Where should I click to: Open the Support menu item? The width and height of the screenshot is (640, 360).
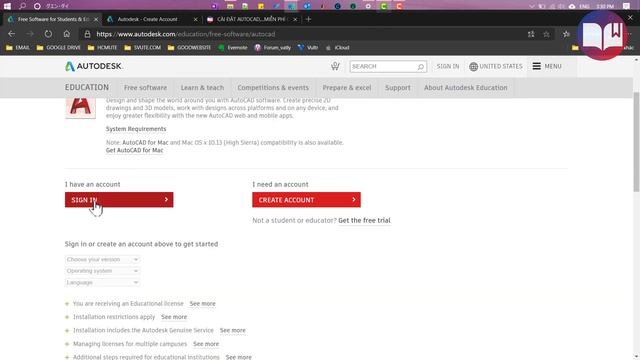(398, 88)
